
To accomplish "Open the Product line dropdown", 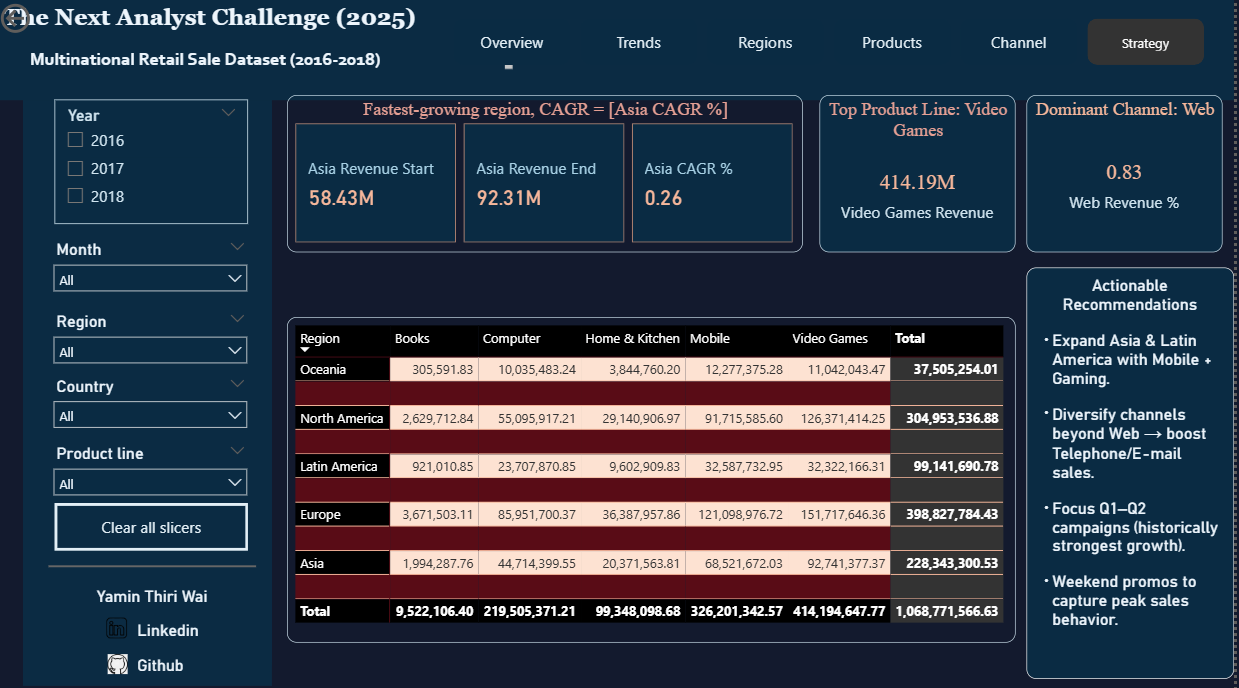I will [150, 483].
